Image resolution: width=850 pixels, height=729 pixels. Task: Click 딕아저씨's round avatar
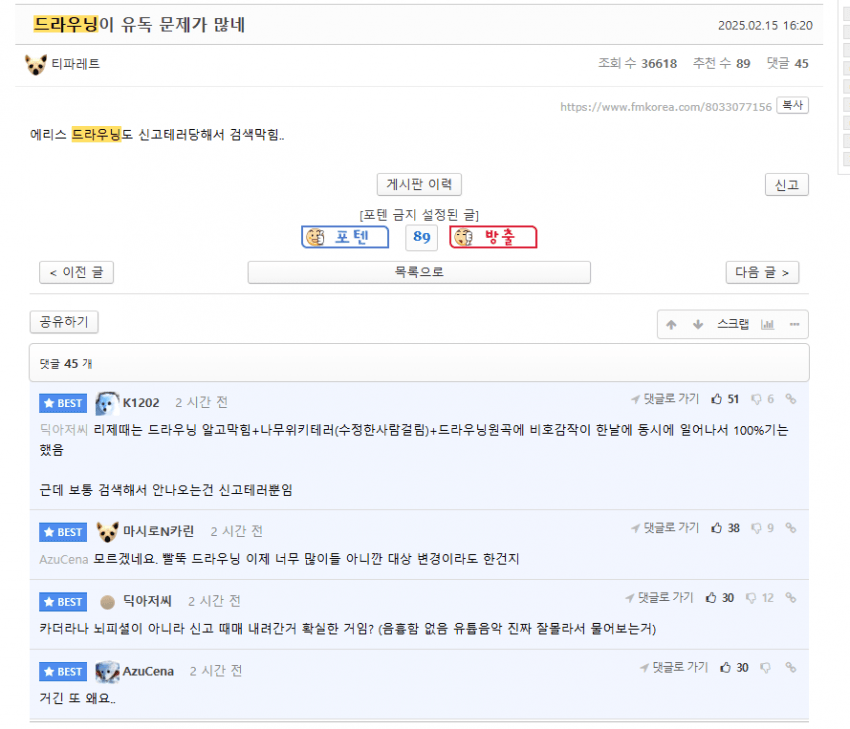click(x=107, y=602)
